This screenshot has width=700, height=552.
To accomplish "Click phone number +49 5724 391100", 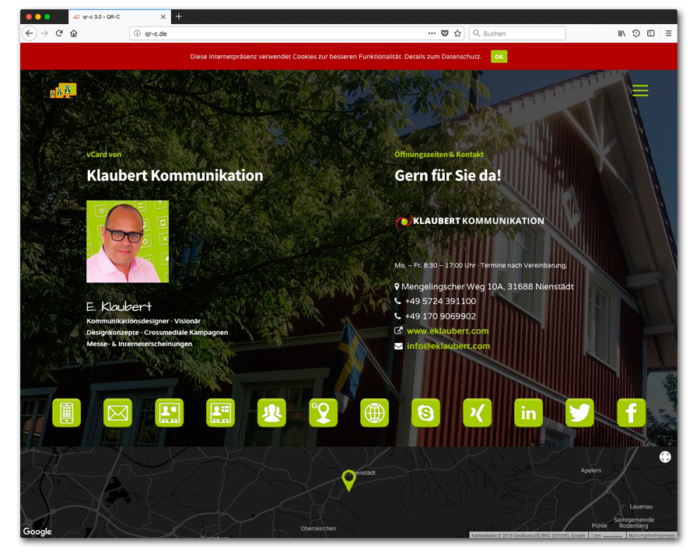I will (440, 301).
